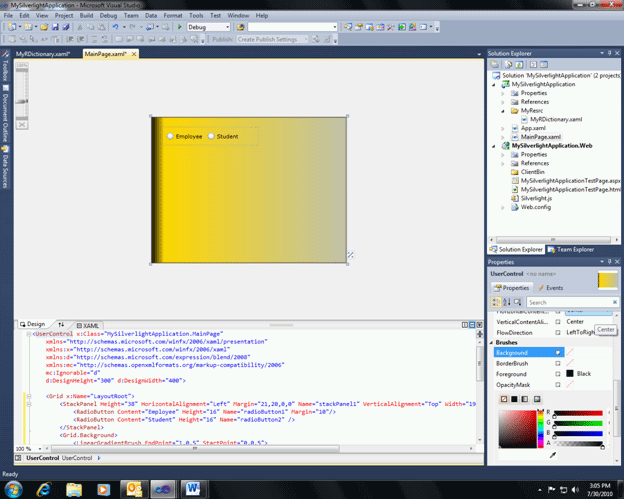Switch to the MyRDictionary.xaml tab
Viewport: 624px width, 499px height.
[x=43, y=54]
